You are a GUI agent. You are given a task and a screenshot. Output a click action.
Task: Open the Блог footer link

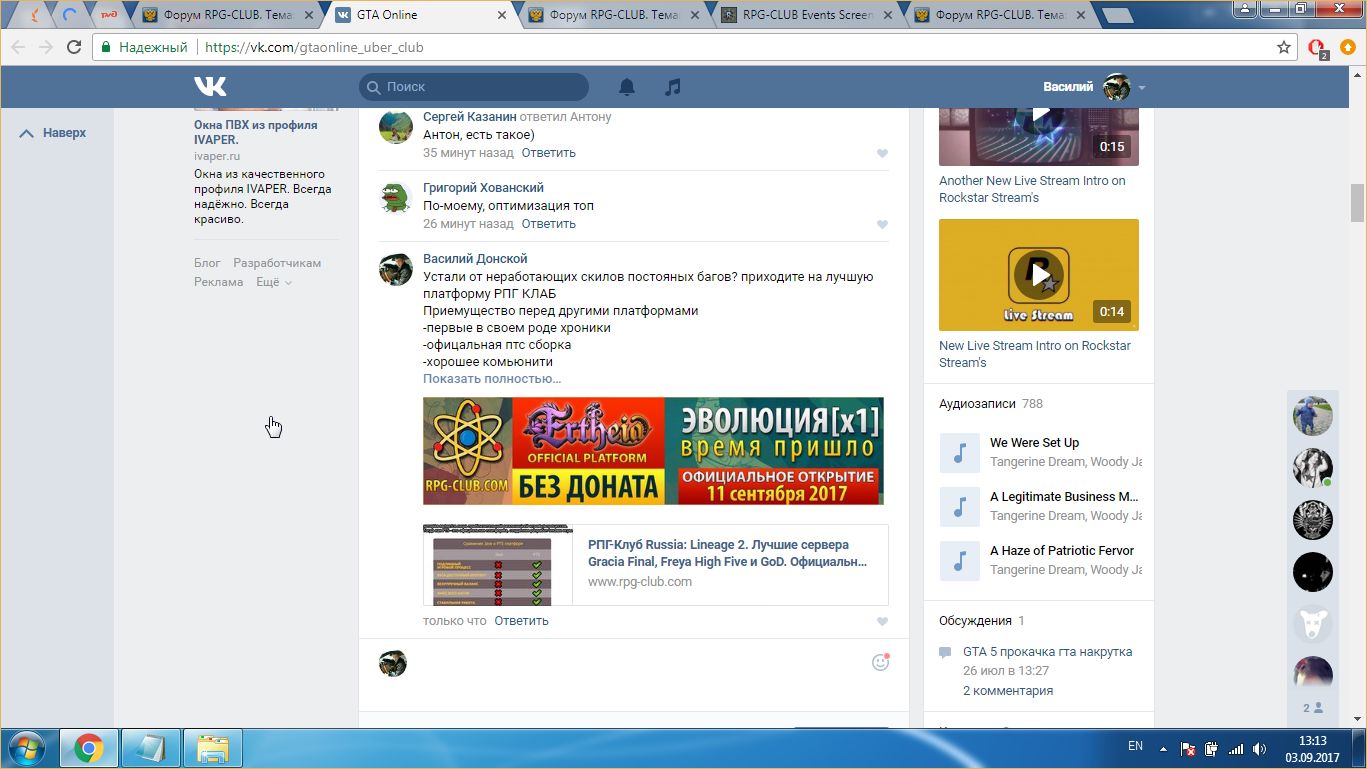(x=207, y=263)
